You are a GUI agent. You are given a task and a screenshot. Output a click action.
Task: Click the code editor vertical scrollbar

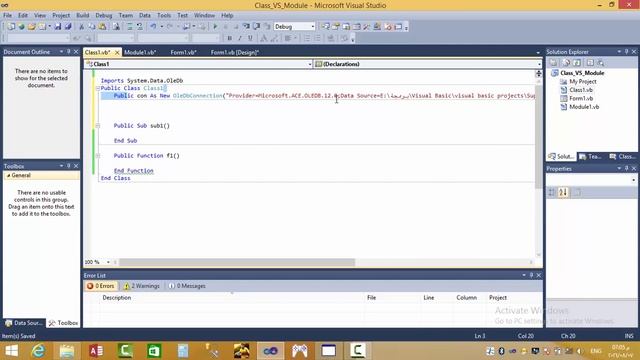click(x=538, y=137)
